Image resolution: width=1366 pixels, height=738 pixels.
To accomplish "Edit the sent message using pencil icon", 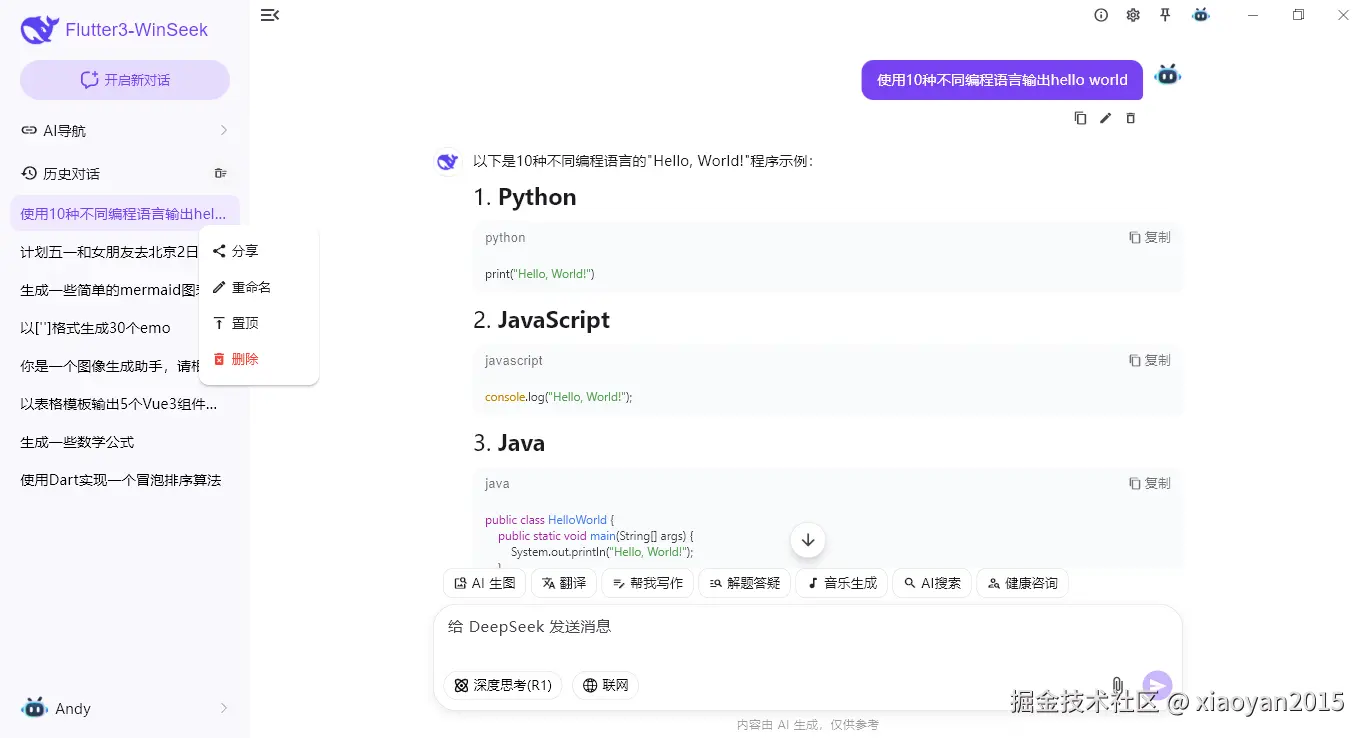I will coord(1105,118).
